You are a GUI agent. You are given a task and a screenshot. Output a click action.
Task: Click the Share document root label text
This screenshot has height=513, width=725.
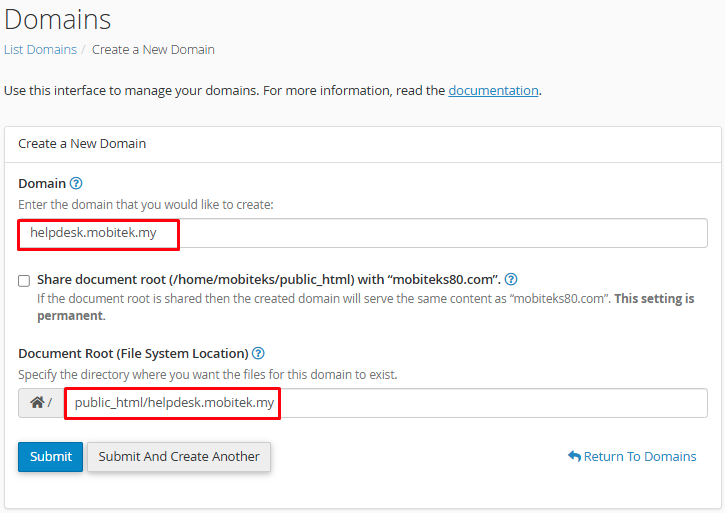(268, 280)
